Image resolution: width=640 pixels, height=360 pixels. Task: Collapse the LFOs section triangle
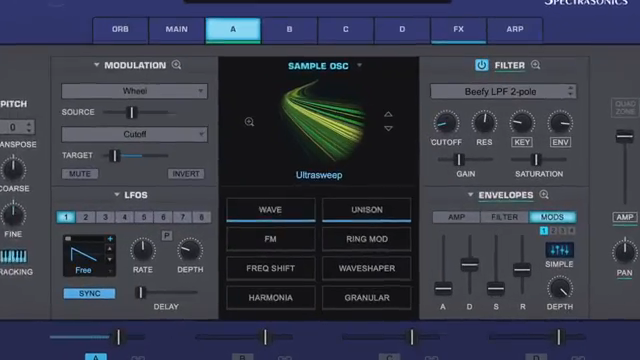[117, 195]
